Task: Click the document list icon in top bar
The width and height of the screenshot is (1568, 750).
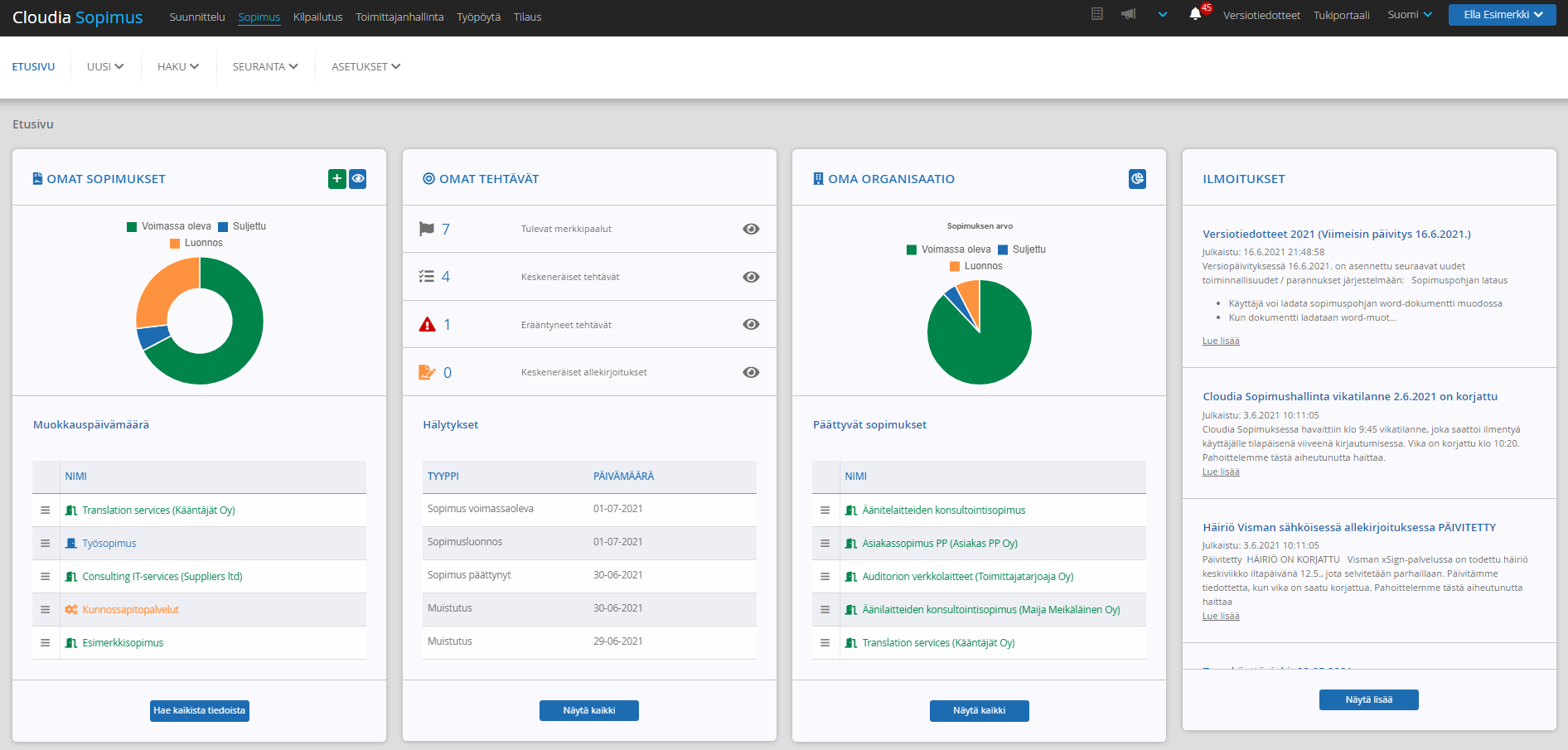Action: point(1097,14)
